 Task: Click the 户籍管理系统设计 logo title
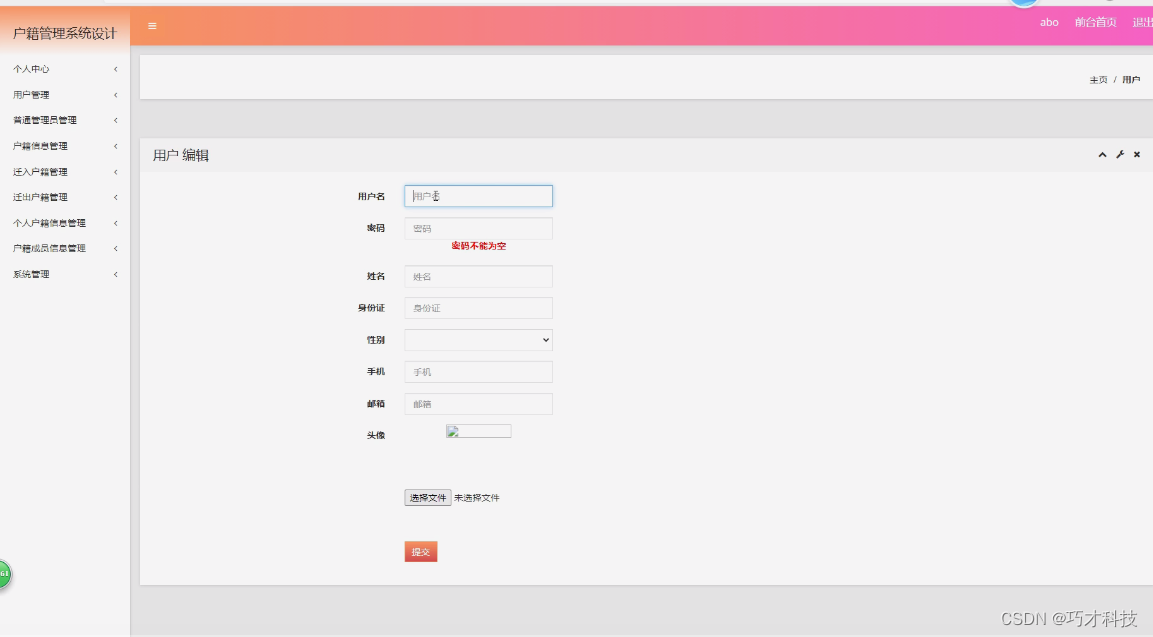point(64,31)
